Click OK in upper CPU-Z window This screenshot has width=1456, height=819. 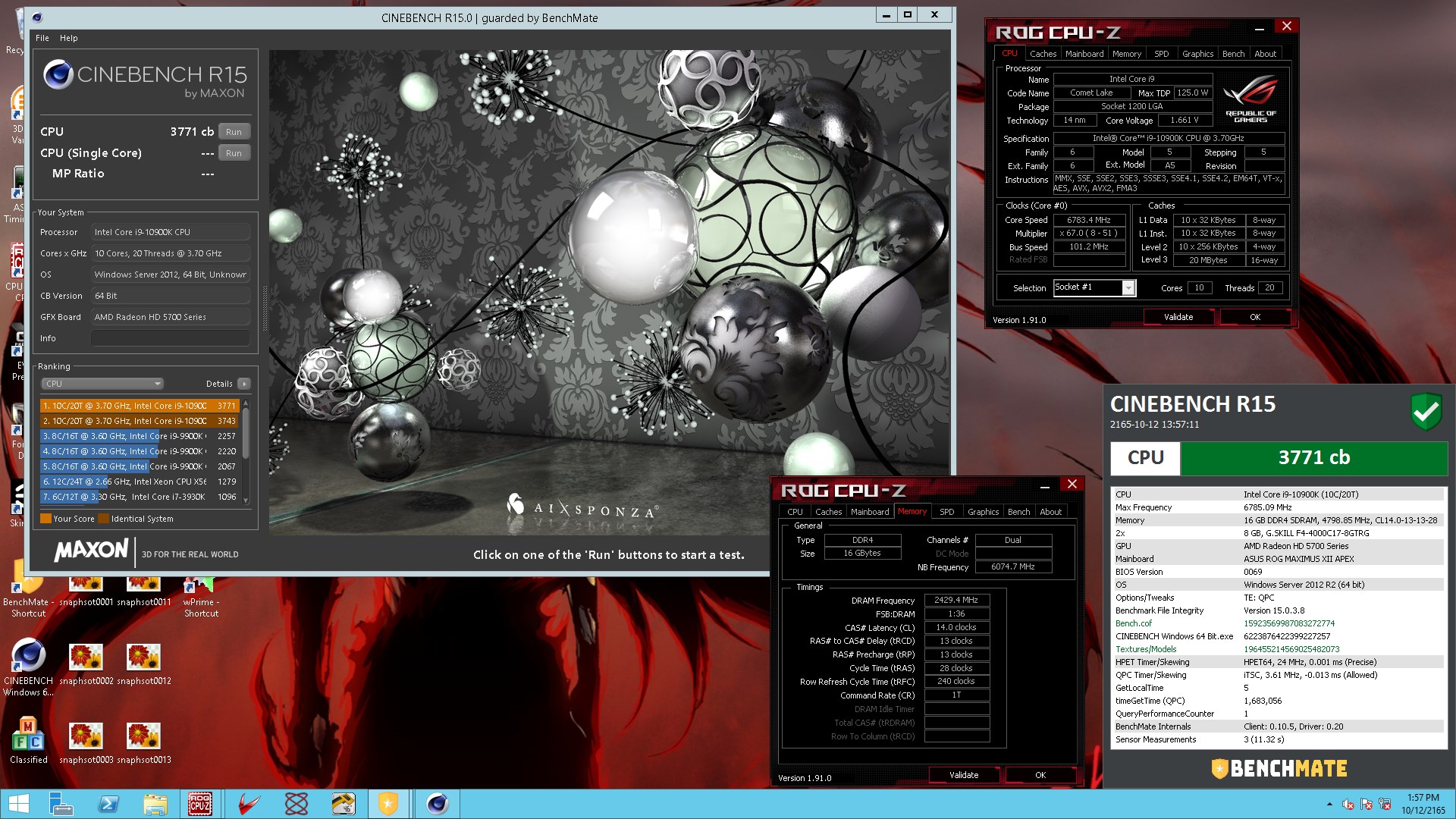[x=1255, y=317]
